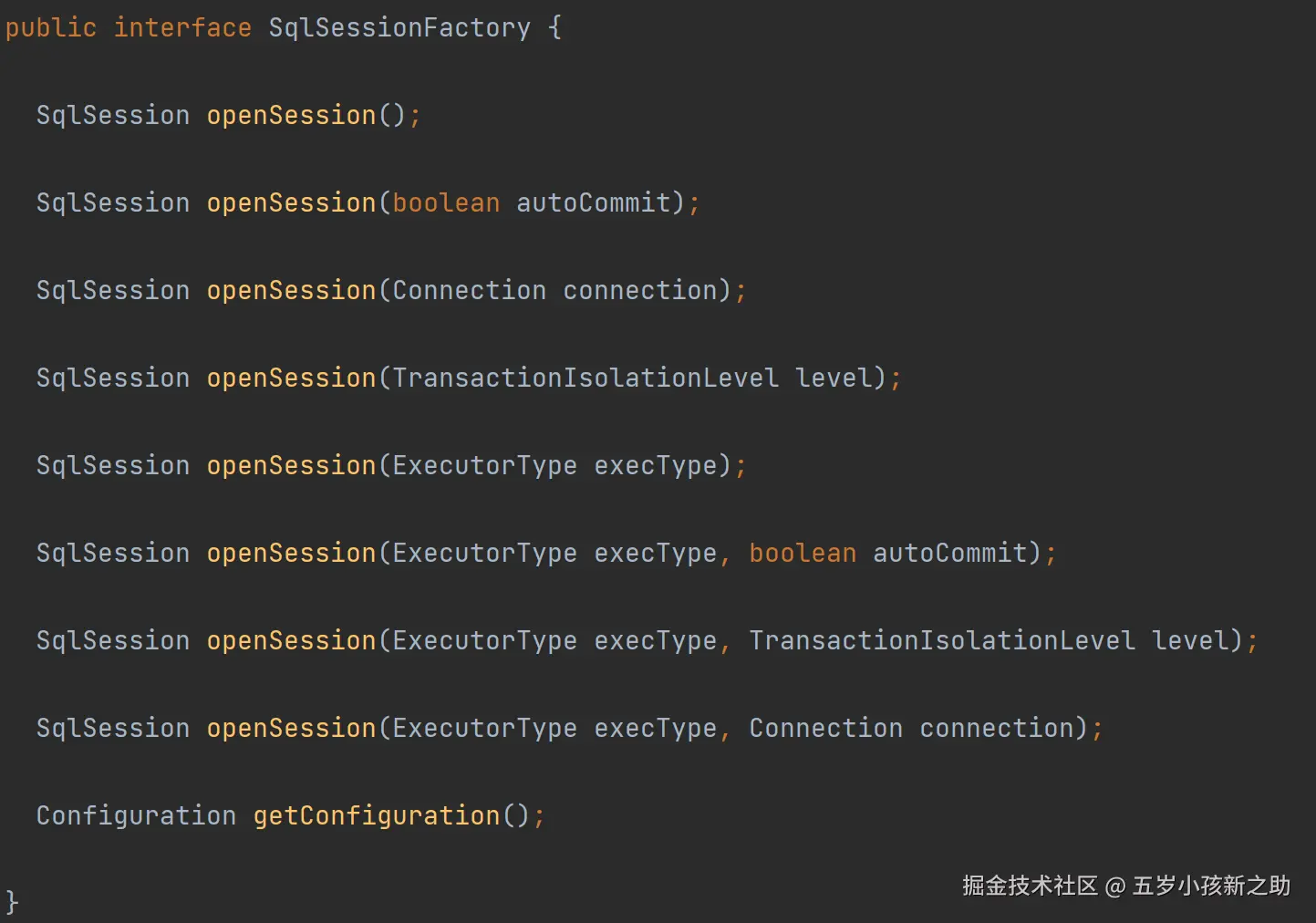Click the public keyword
The height and width of the screenshot is (923, 1316).
tap(51, 27)
